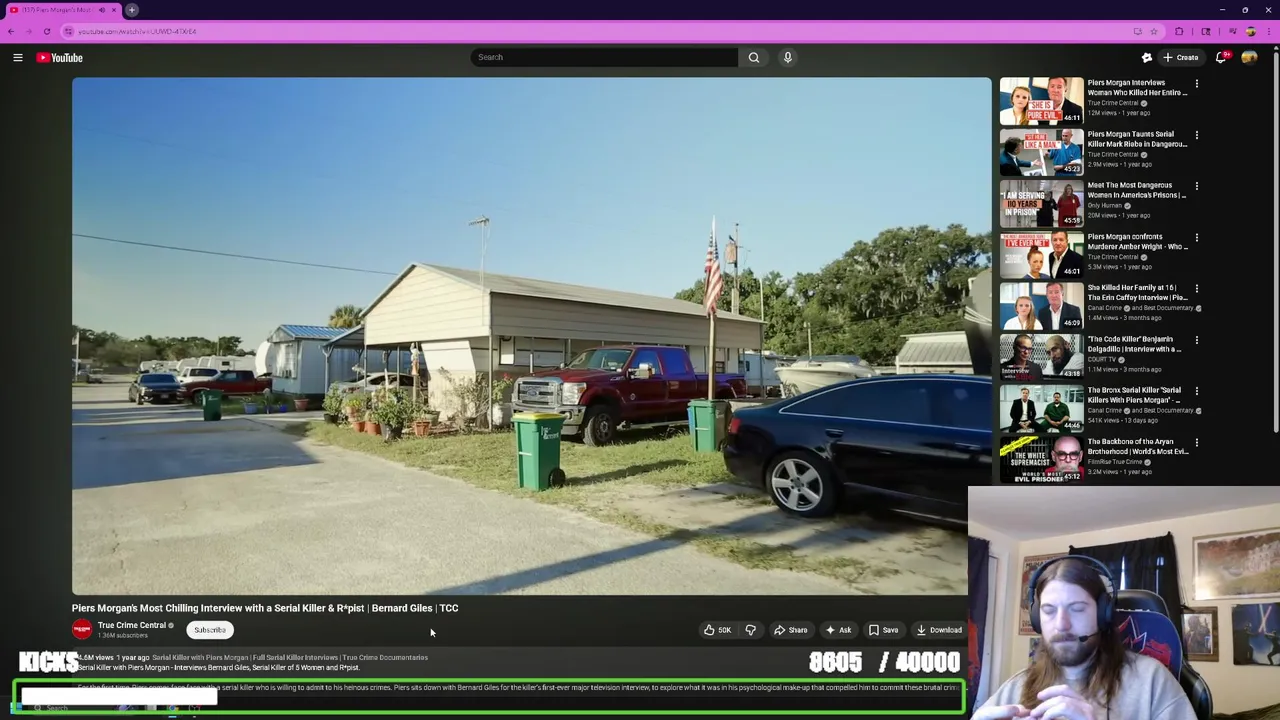Bookmark this page with the star
Screen dimensions: 1280x720
(1154, 31)
